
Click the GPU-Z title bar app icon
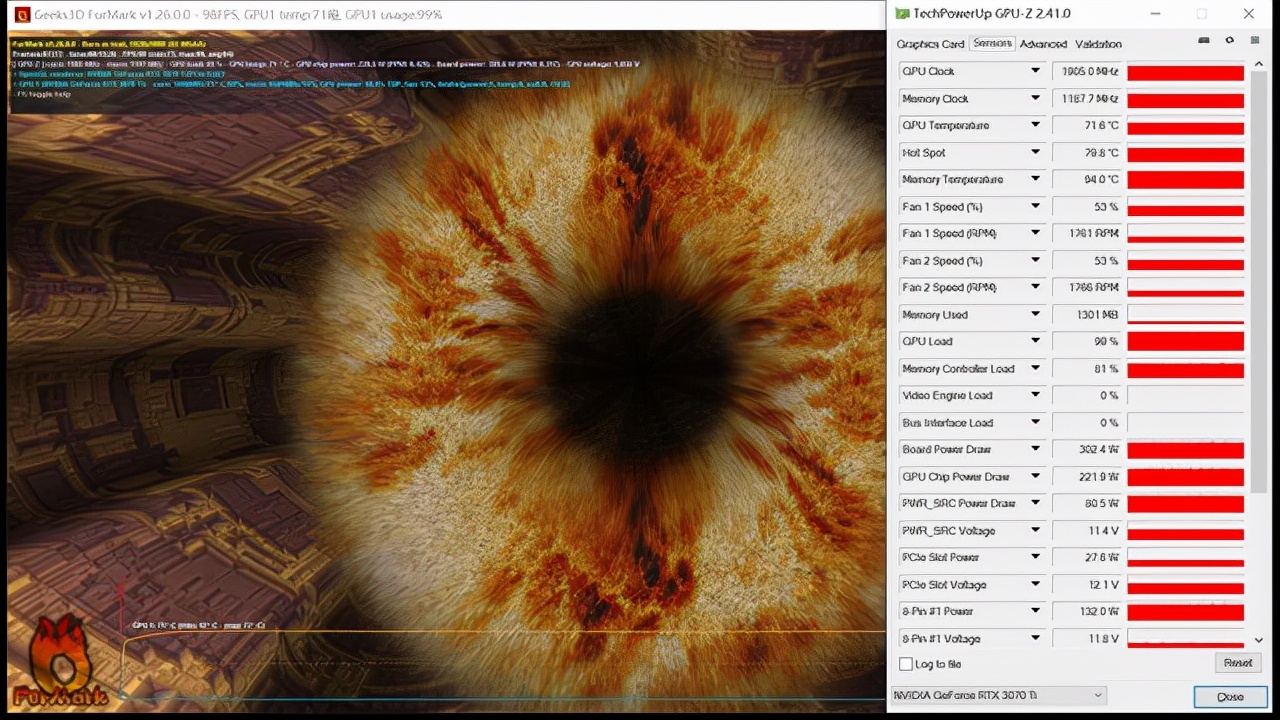[902, 14]
